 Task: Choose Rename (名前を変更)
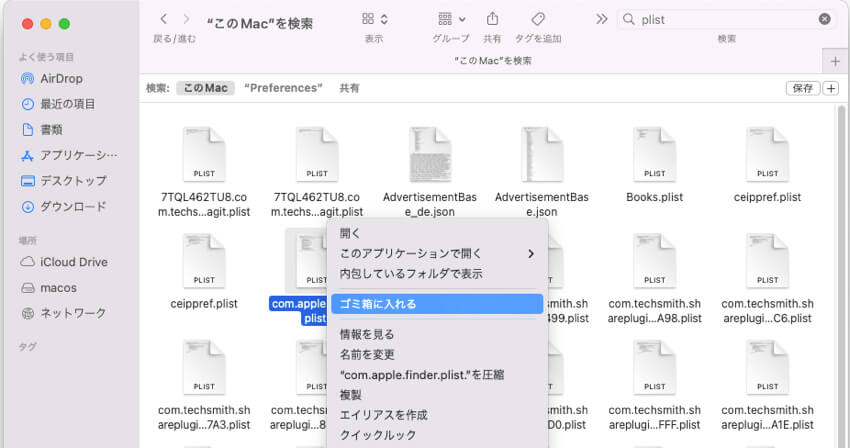click(437, 354)
